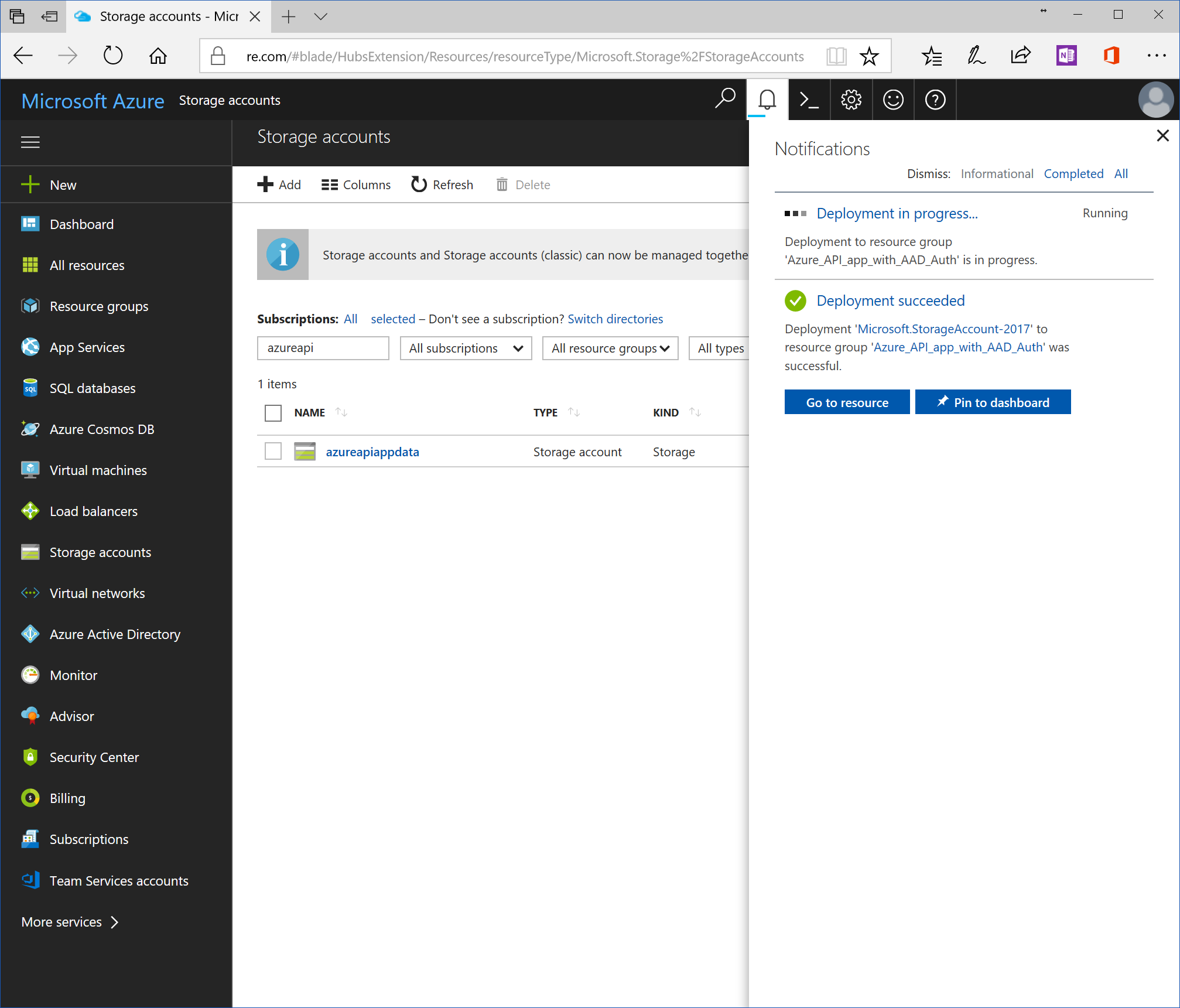Expand the All subscriptions dropdown

tap(466, 348)
